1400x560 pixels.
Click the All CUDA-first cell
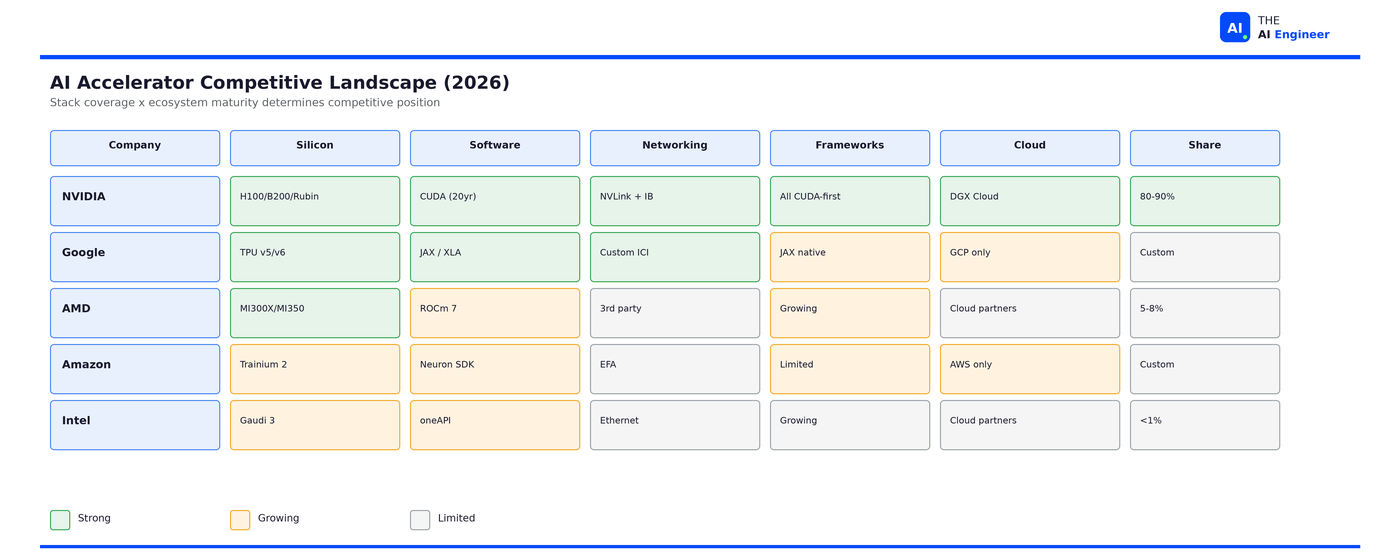[x=850, y=201]
